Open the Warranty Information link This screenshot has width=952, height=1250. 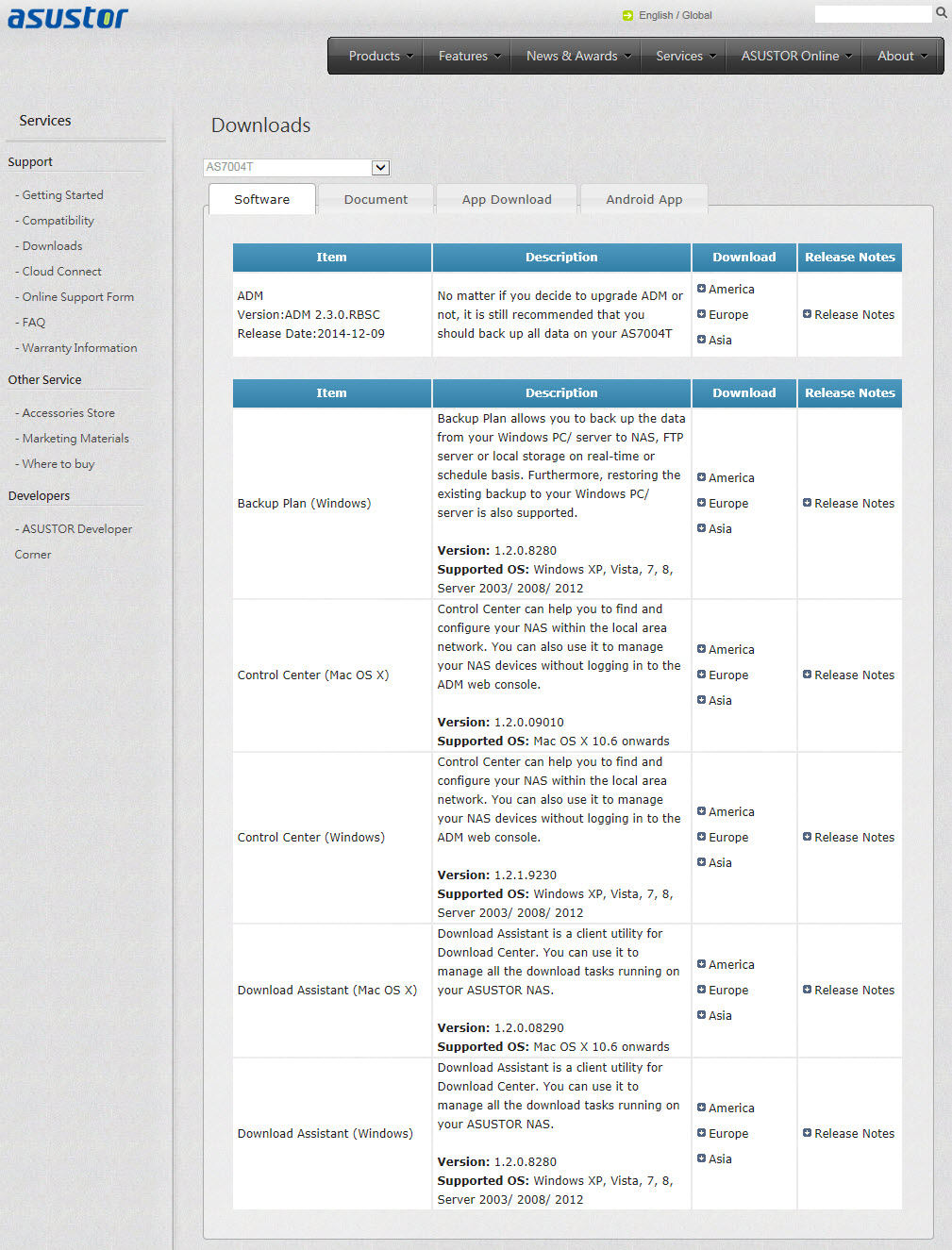(x=79, y=348)
